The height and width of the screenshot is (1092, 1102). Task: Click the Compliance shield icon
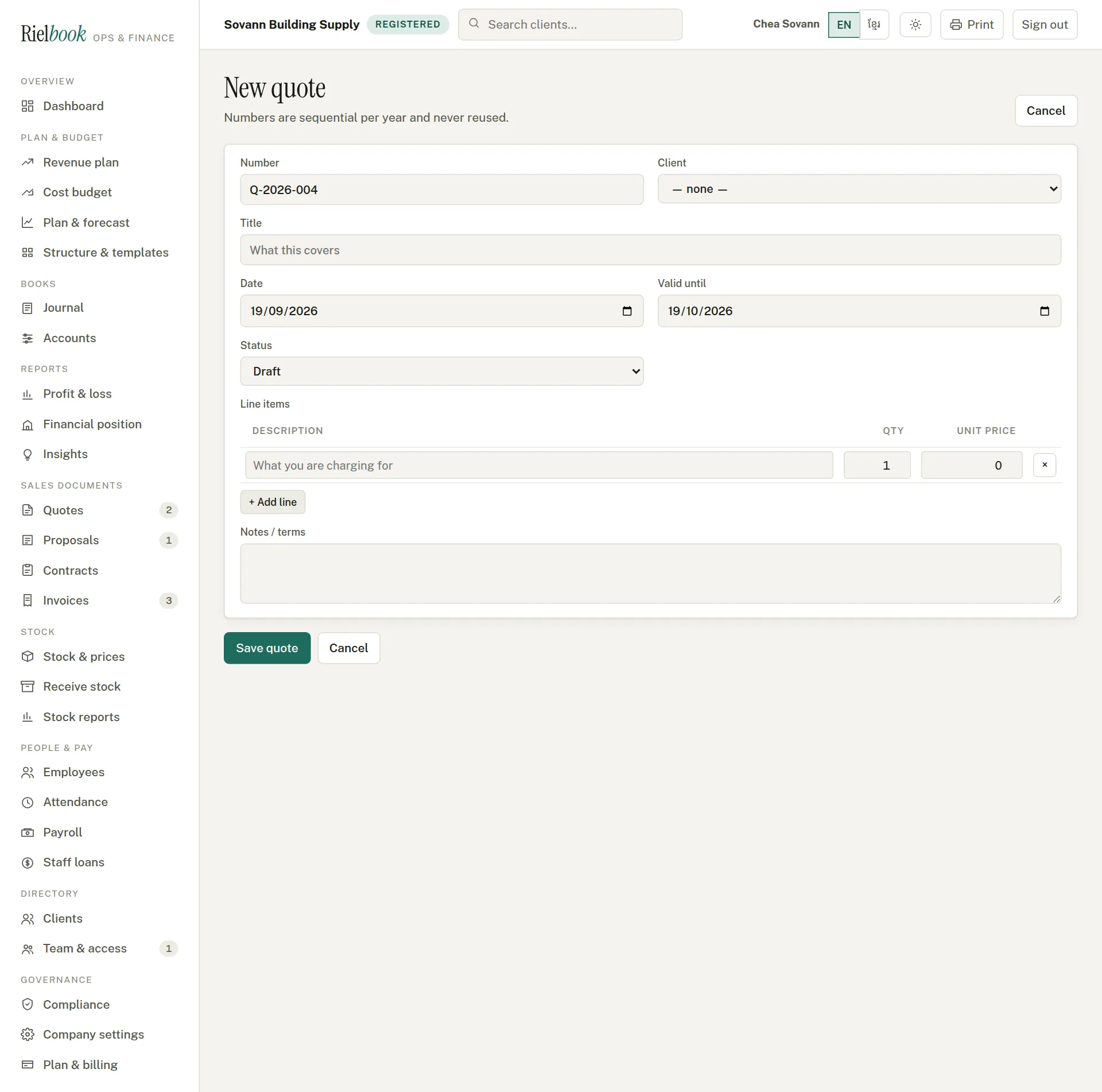(x=28, y=1004)
